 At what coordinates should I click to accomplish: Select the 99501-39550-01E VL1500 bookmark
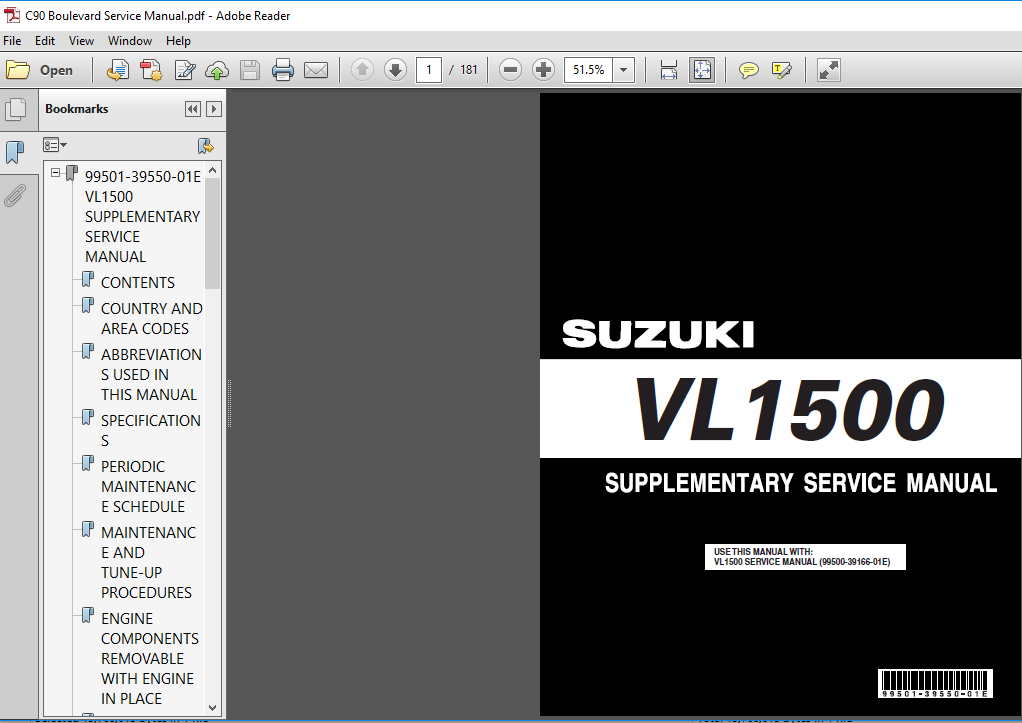(x=143, y=216)
